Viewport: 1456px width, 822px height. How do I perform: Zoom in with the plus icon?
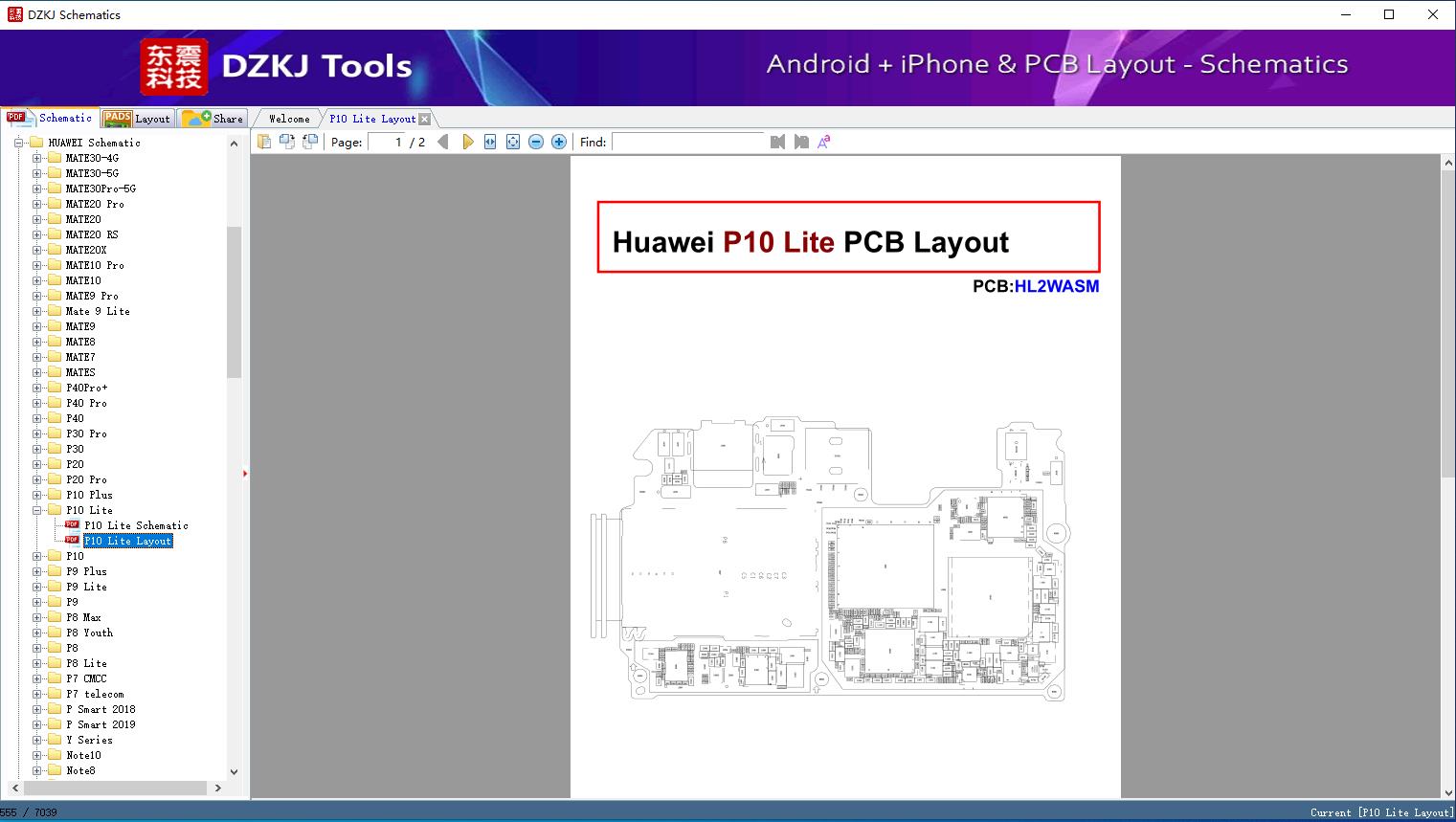559,142
